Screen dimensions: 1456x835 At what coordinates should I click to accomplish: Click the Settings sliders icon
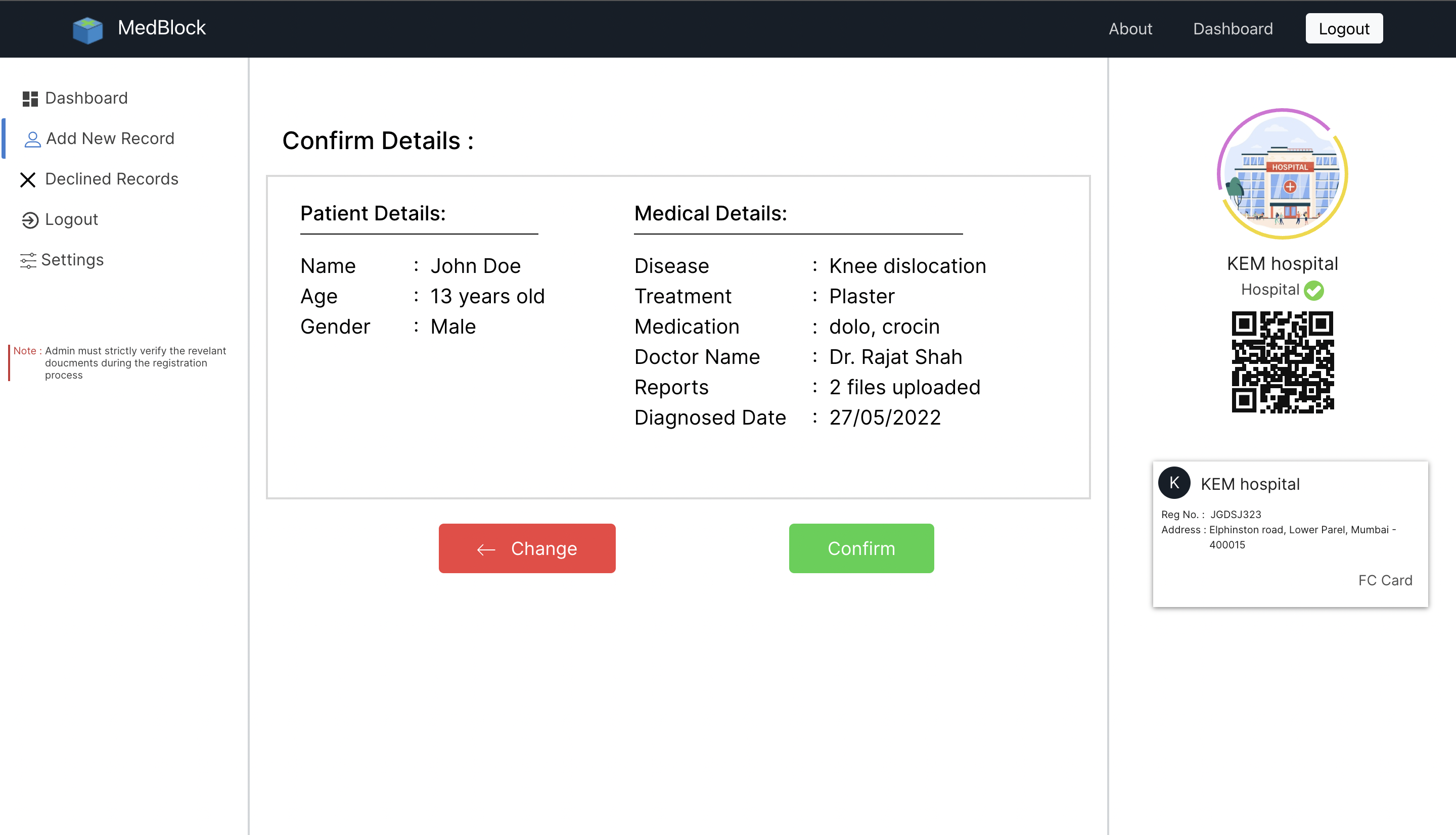pos(27,260)
